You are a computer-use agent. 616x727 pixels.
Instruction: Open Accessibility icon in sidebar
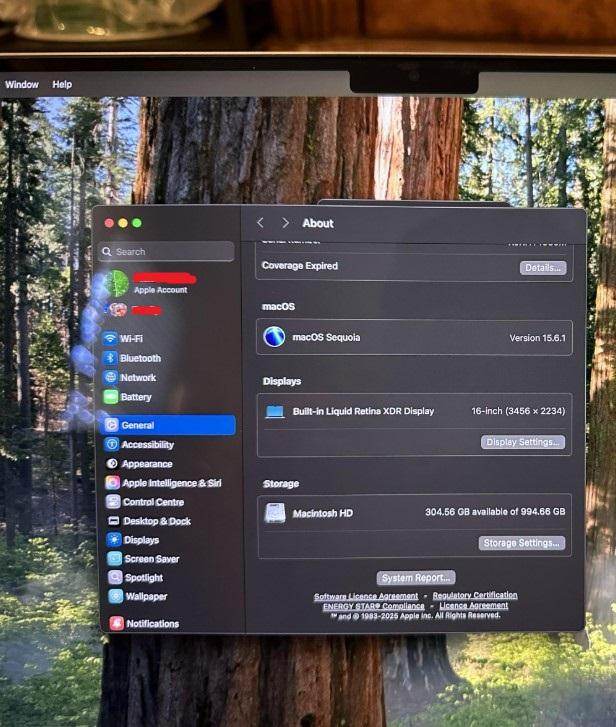(112, 444)
